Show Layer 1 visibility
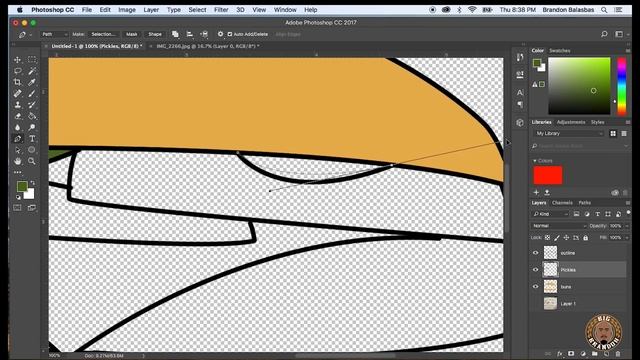 pos(536,303)
